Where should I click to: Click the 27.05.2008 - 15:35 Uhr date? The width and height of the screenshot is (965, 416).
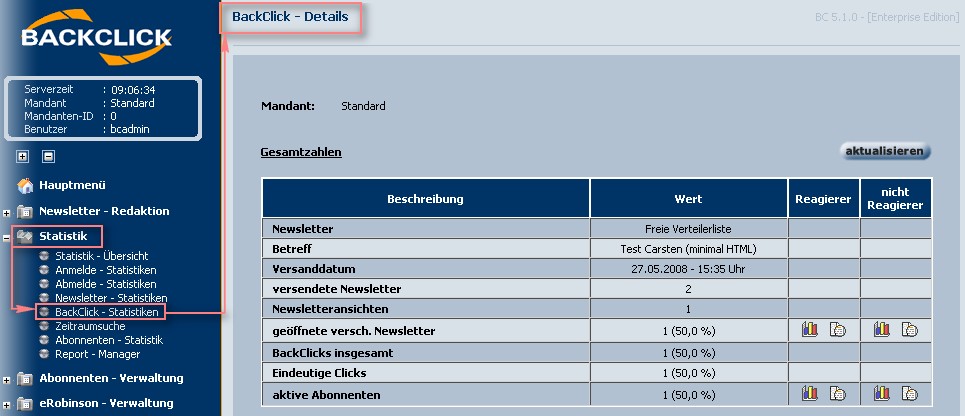point(689,269)
